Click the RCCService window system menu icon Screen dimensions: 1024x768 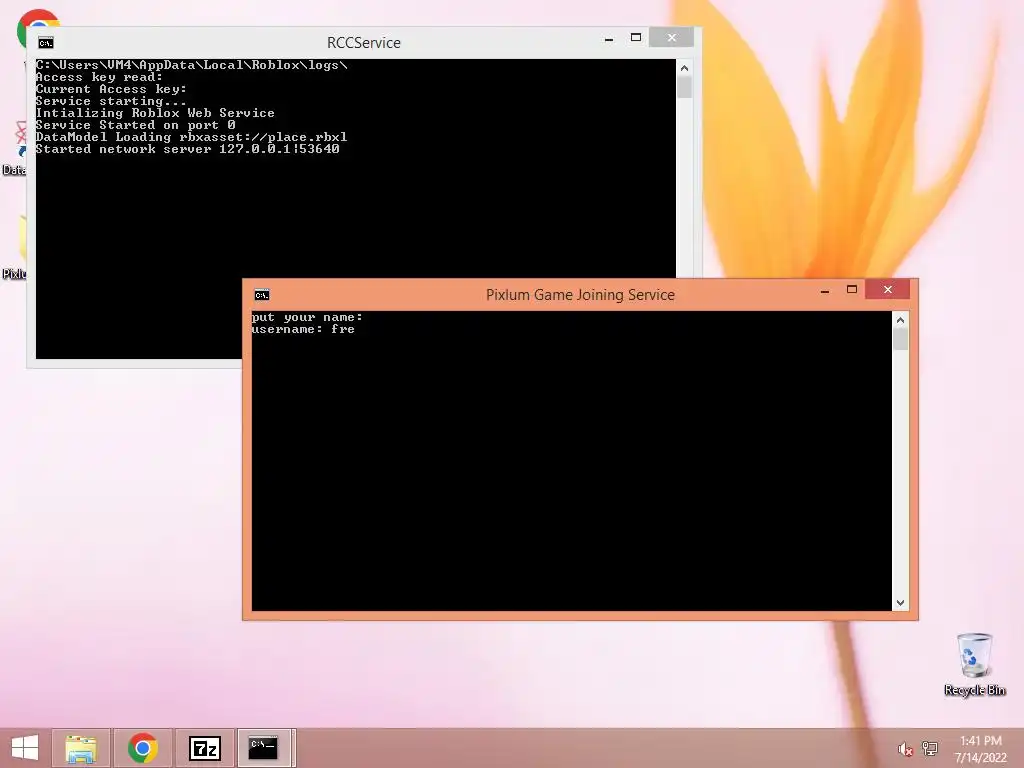[x=46, y=43]
